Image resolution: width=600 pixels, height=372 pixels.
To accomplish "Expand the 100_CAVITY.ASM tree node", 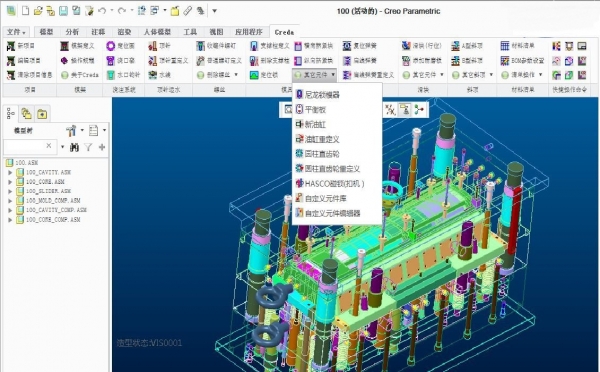I will [x=10, y=173].
